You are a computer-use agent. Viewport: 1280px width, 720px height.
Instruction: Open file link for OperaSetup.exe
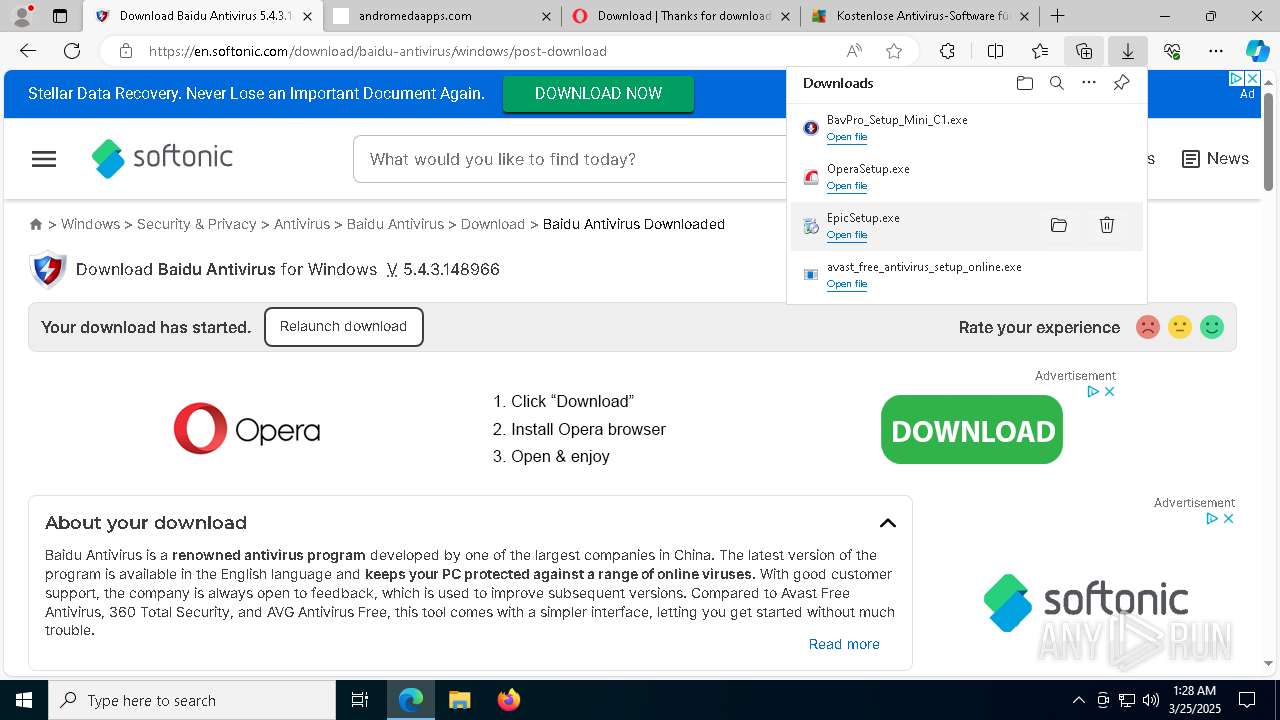click(847, 186)
